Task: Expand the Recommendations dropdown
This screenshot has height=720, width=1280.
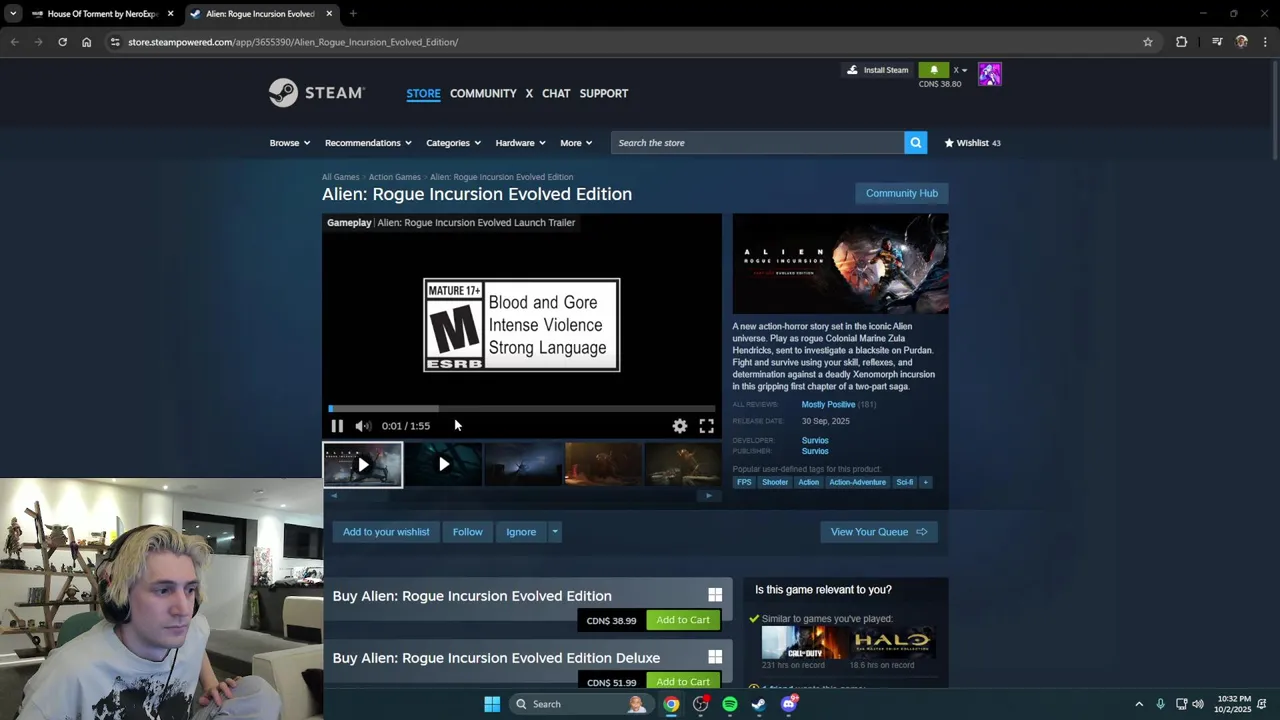Action: [368, 143]
